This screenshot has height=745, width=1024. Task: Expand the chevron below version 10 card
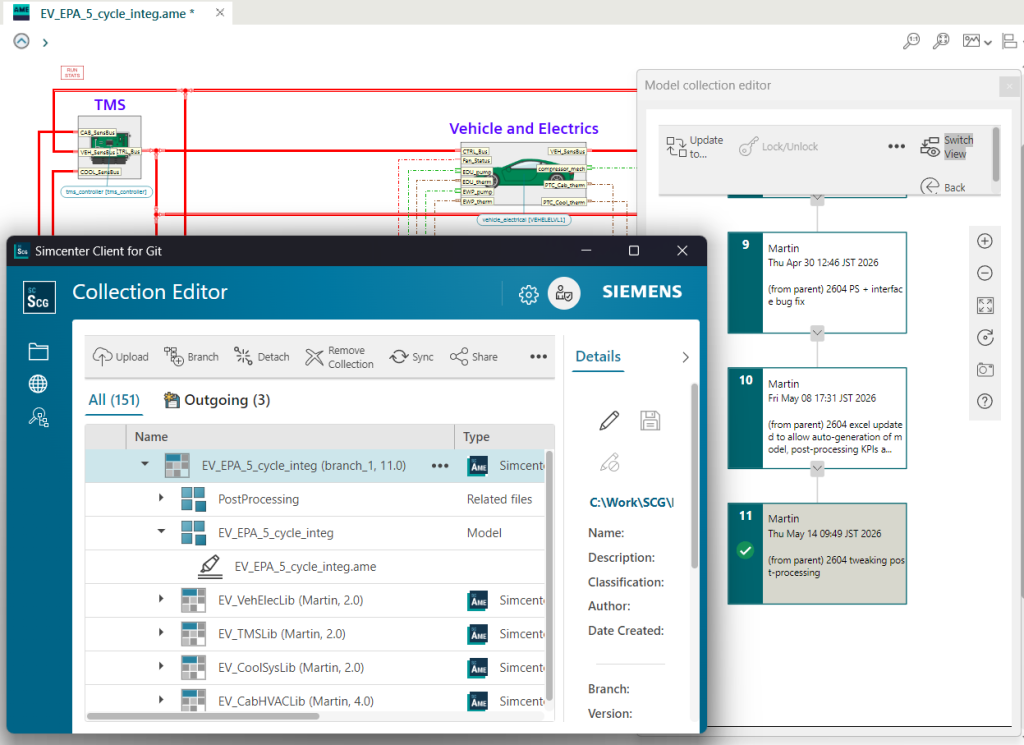[x=817, y=468]
